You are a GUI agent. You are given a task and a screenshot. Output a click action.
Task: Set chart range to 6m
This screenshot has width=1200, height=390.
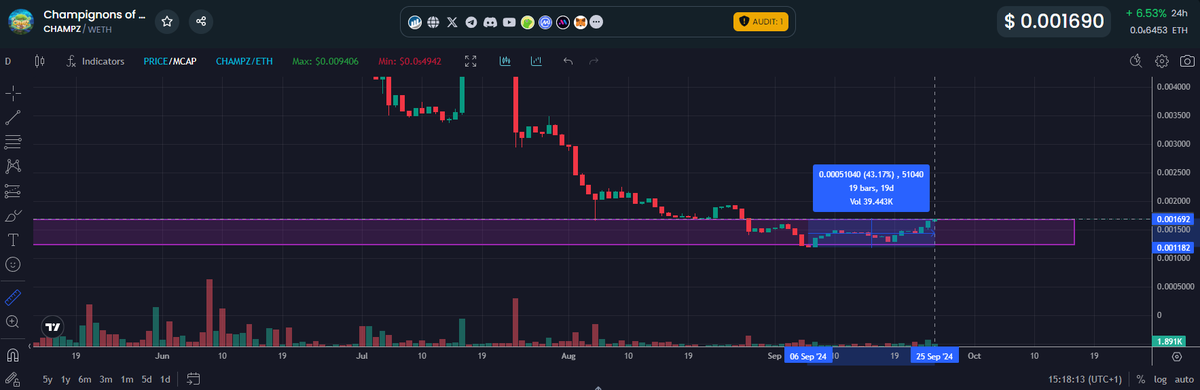click(86, 379)
